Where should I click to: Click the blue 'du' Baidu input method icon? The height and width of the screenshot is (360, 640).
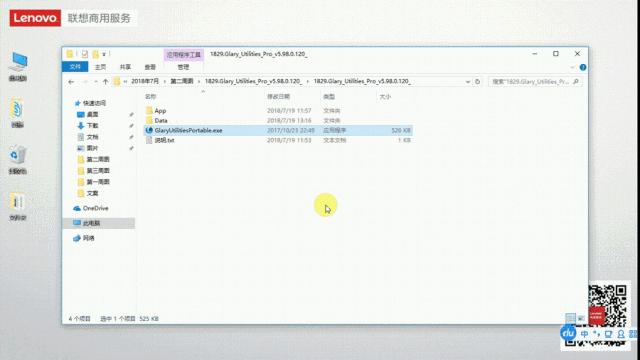click(x=568, y=333)
